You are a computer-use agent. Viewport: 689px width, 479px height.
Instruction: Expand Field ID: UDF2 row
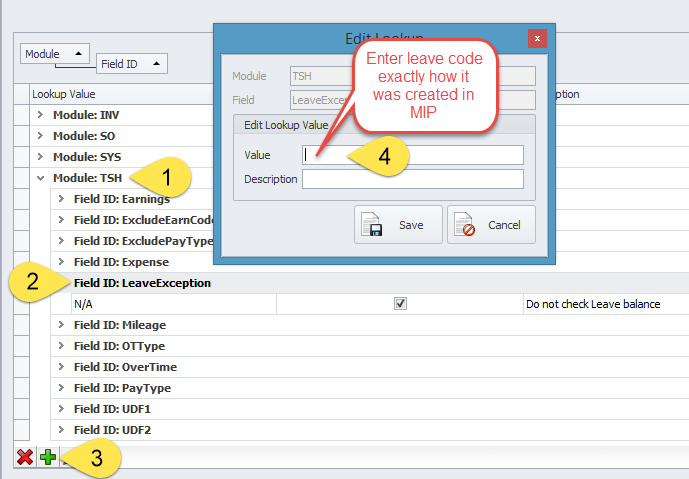62,430
